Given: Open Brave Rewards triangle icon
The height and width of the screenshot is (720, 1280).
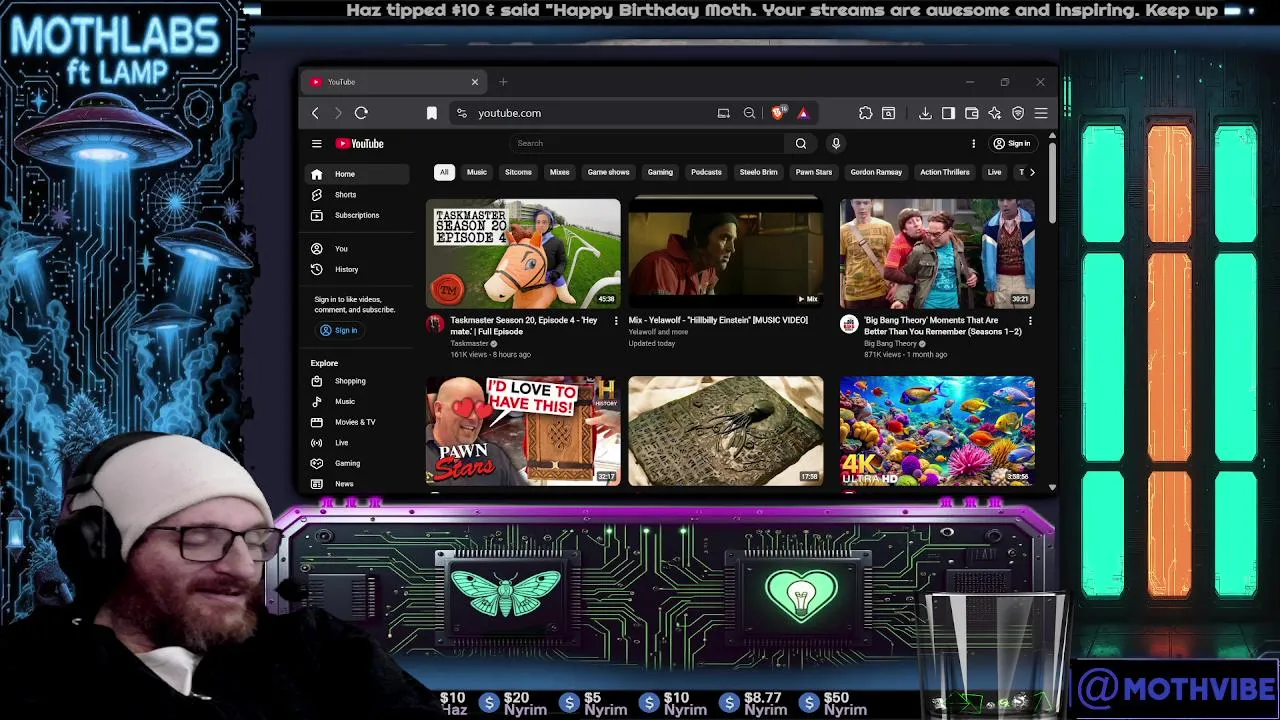Looking at the screenshot, I should click(802, 113).
